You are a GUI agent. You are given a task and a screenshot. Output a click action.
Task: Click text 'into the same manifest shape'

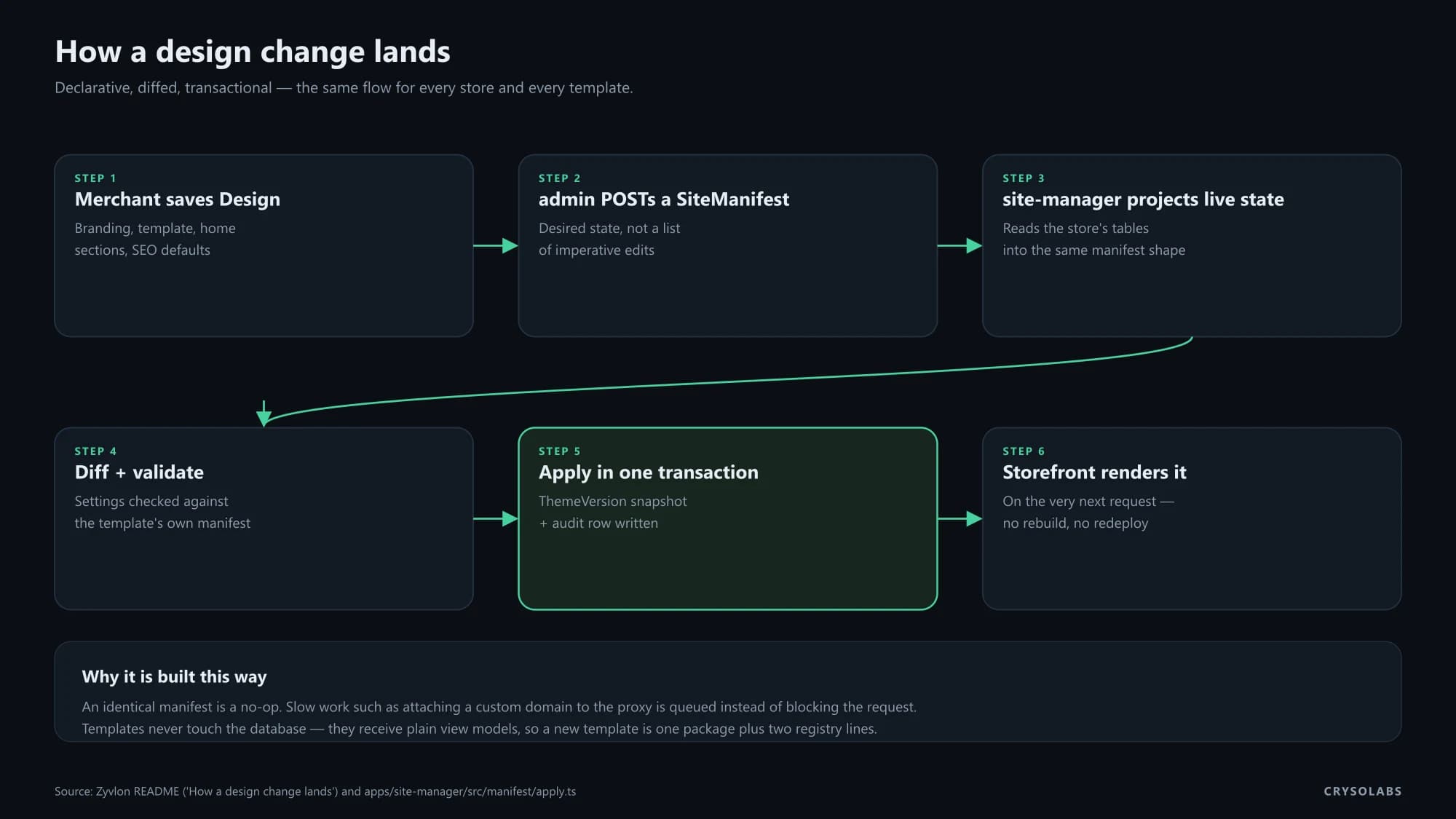tap(1093, 250)
